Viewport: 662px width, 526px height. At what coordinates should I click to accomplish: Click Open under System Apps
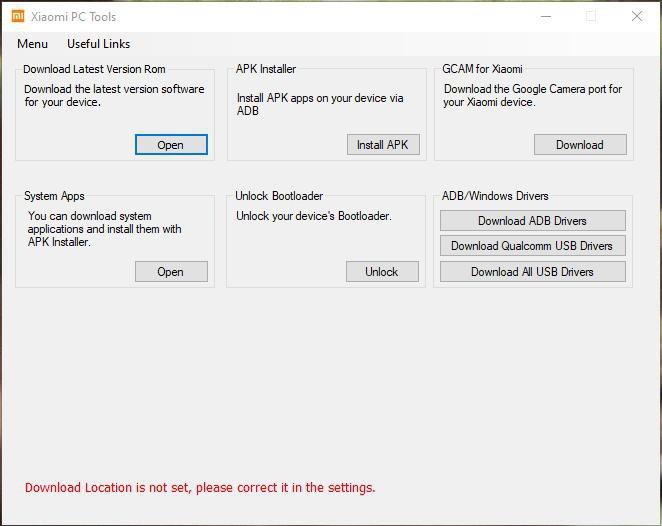(x=171, y=271)
